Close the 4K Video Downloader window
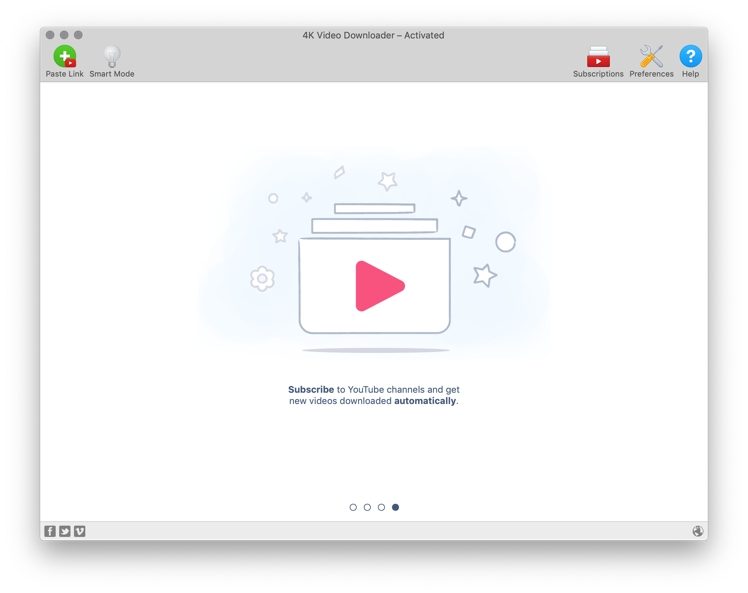 (x=51, y=35)
